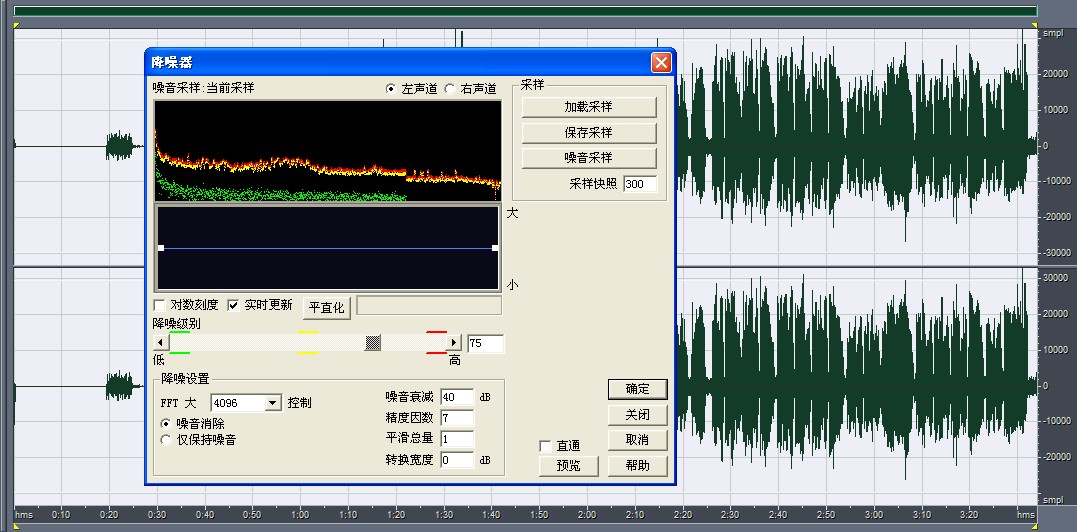Click the left control point on the curve
Image resolution: width=1077 pixels, height=532 pixels.
point(161,248)
